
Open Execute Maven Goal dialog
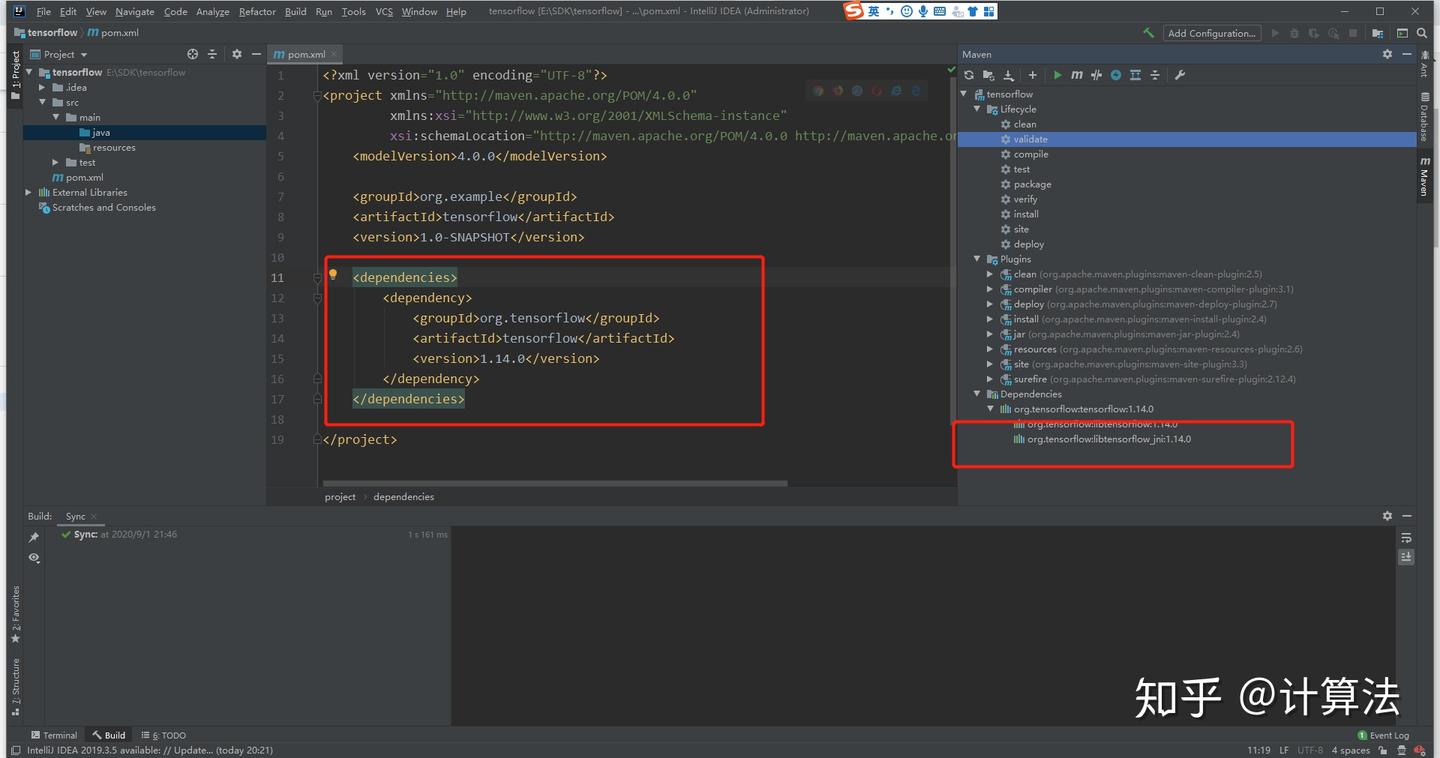[1076, 75]
